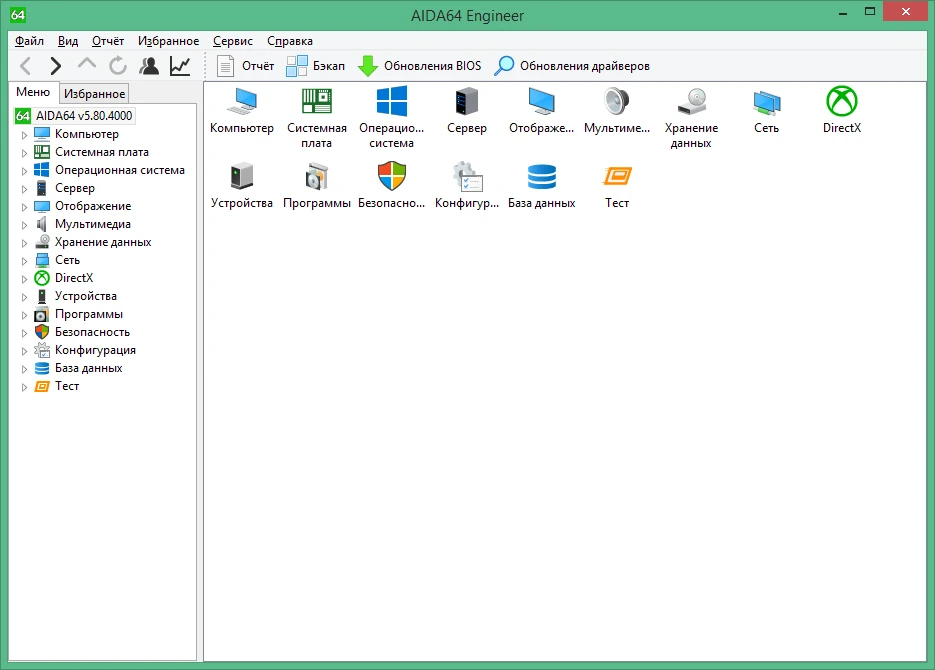Image resolution: width=935 pixels, height=670 pixels.
Task: Click the Отчёт toolbar button
Action: pos(245,66)
